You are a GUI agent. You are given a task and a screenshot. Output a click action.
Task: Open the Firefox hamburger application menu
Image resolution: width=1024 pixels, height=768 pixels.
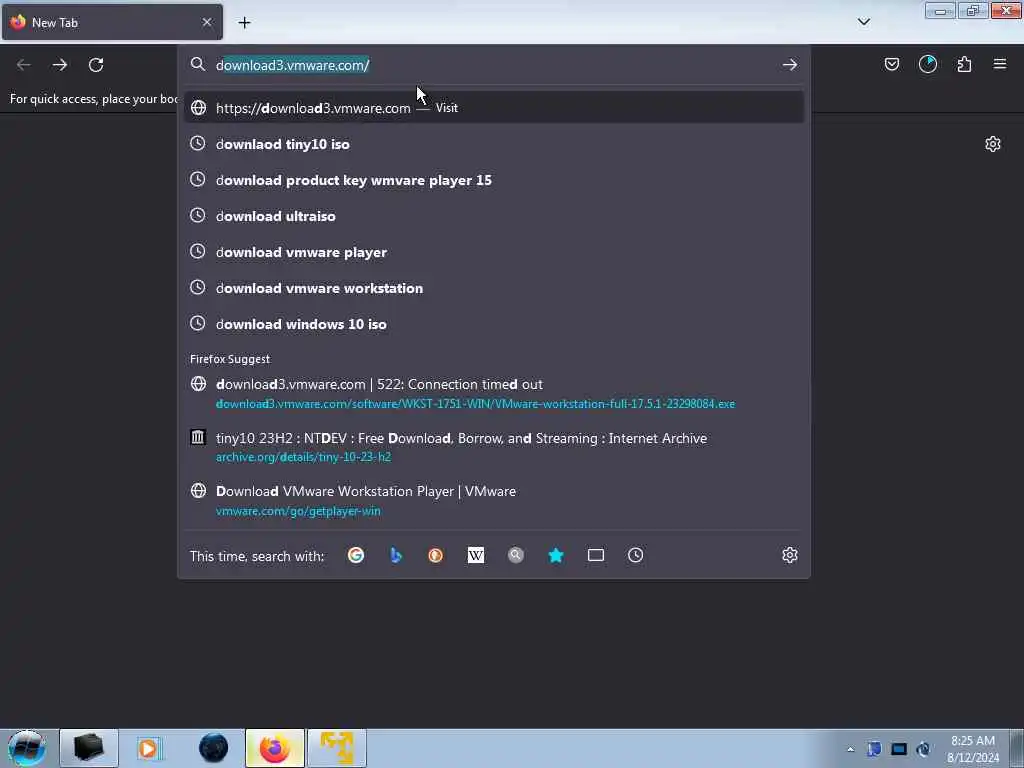coord(1000,64)
